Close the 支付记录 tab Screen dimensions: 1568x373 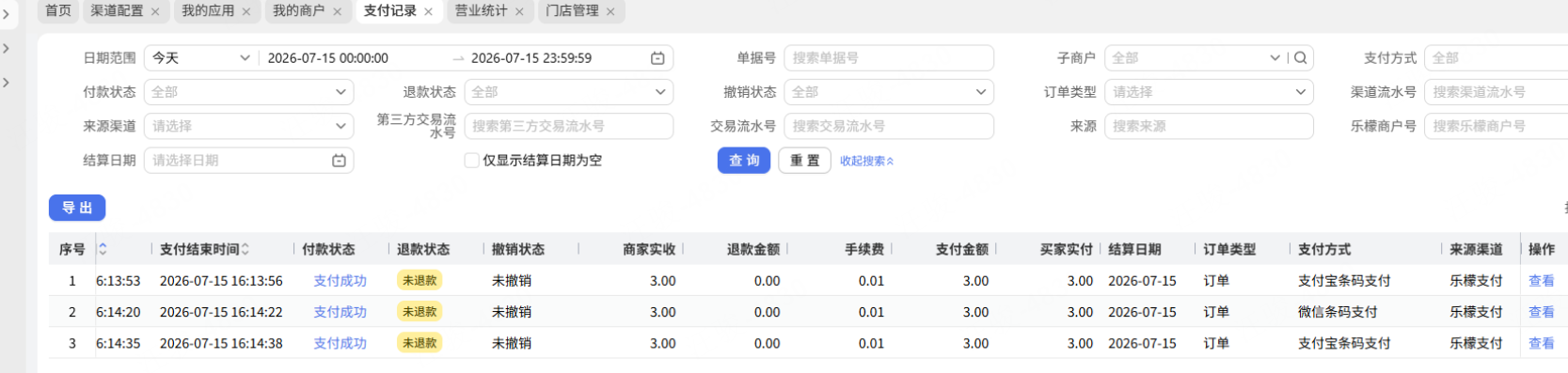tap(428, 11)
